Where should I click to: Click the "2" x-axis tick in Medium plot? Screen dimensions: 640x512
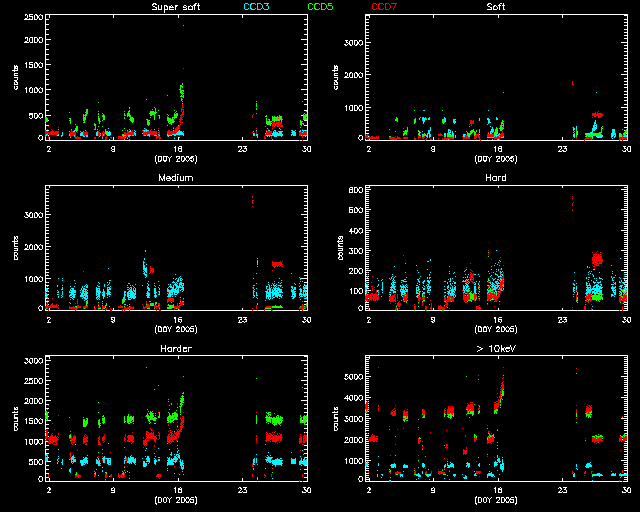click(x=49, y=320)
